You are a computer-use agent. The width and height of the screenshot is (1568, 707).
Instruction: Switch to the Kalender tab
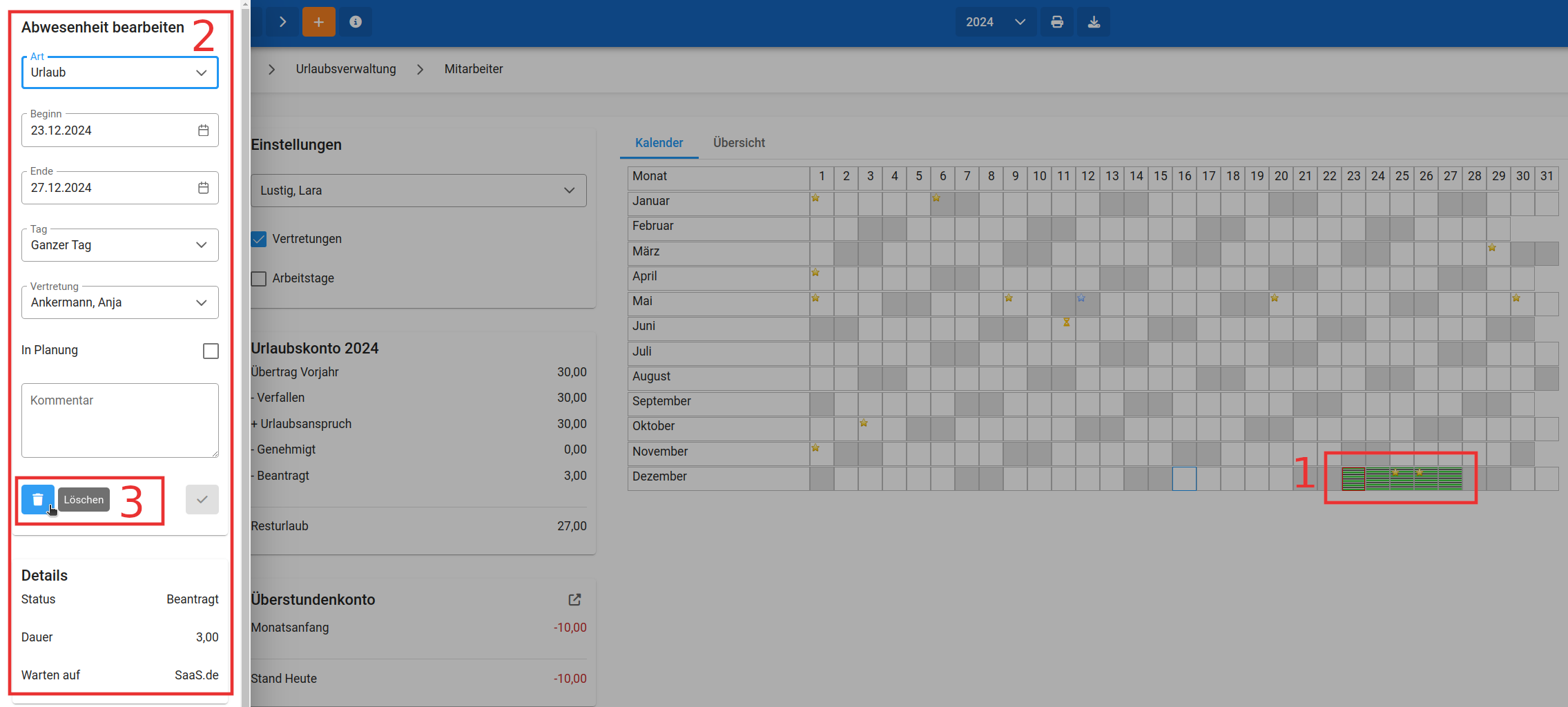click(659, 143)
